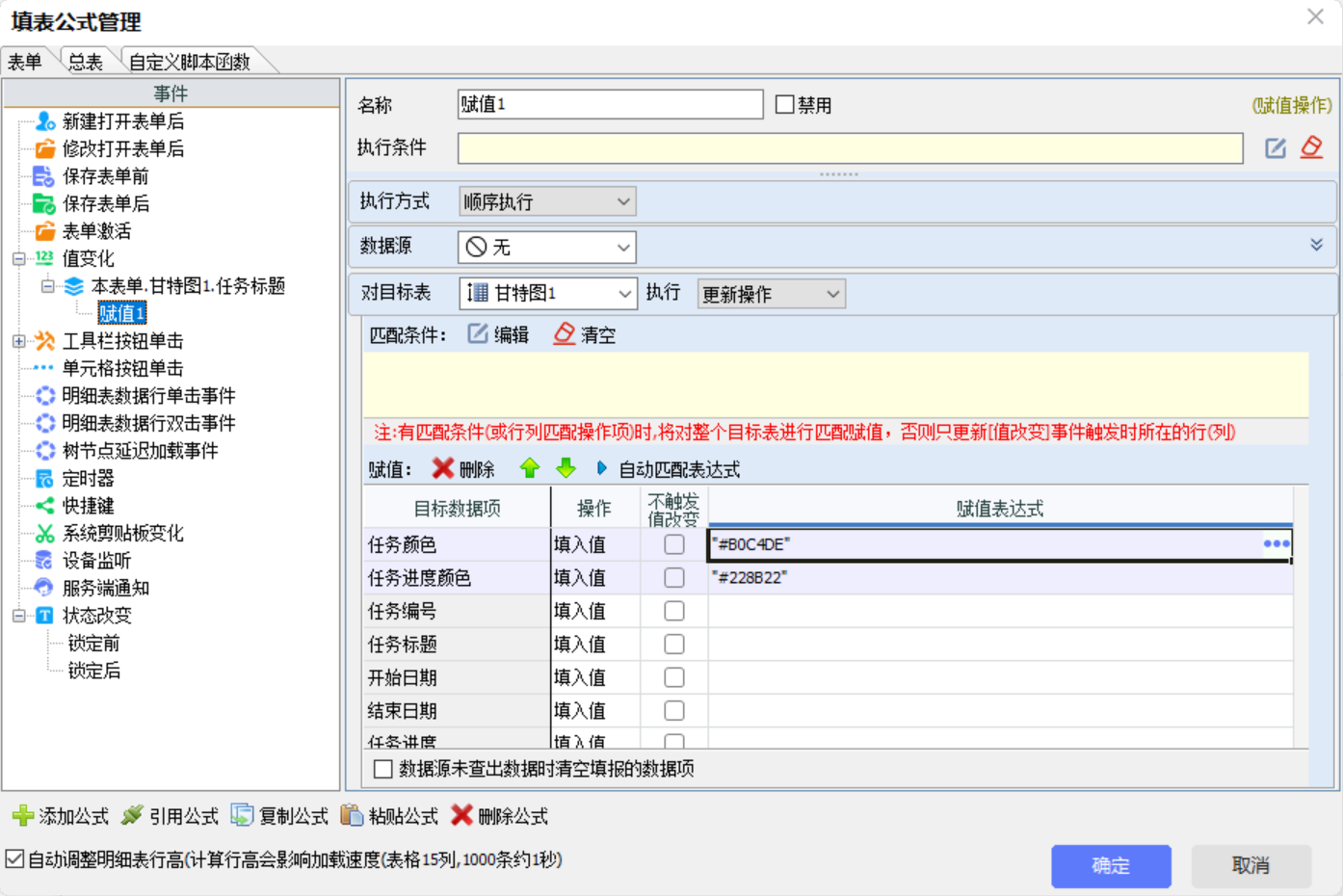Collapse the 状态改变 tree node
The height and width of the screenshot is (896, 1343).
tap(18, 616)
